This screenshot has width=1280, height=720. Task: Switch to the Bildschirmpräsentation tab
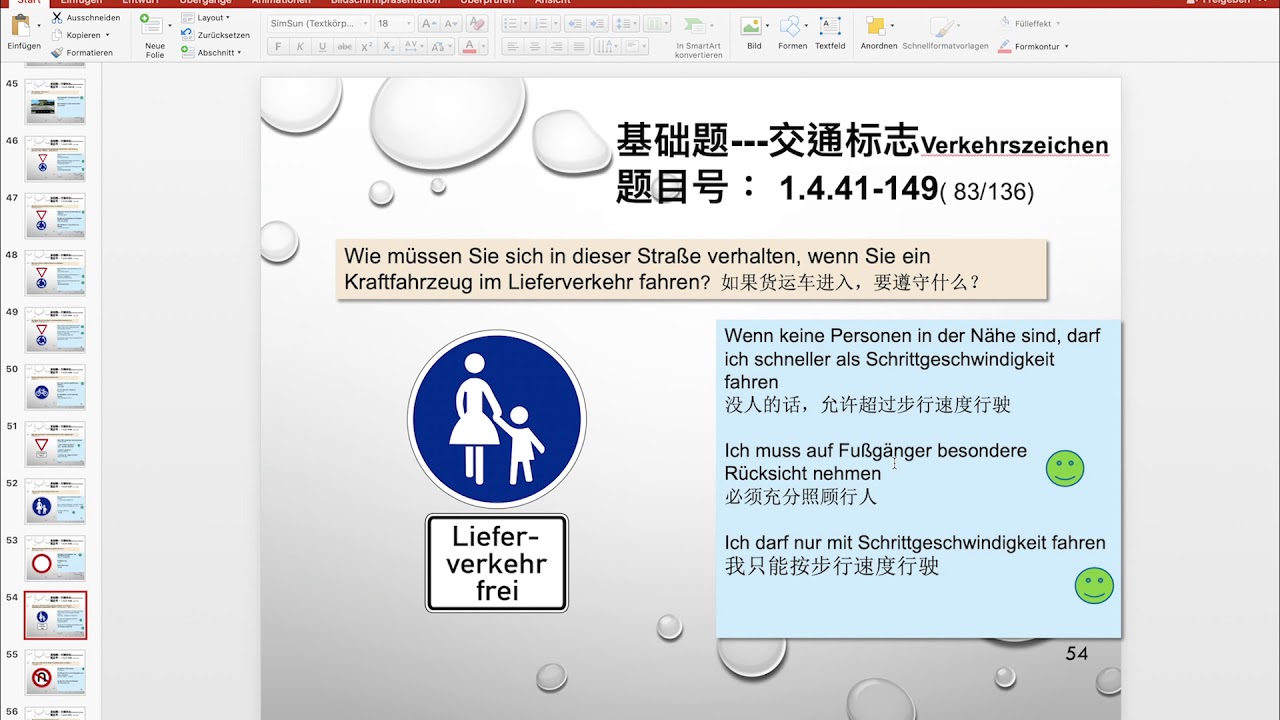tap(385, 3)
